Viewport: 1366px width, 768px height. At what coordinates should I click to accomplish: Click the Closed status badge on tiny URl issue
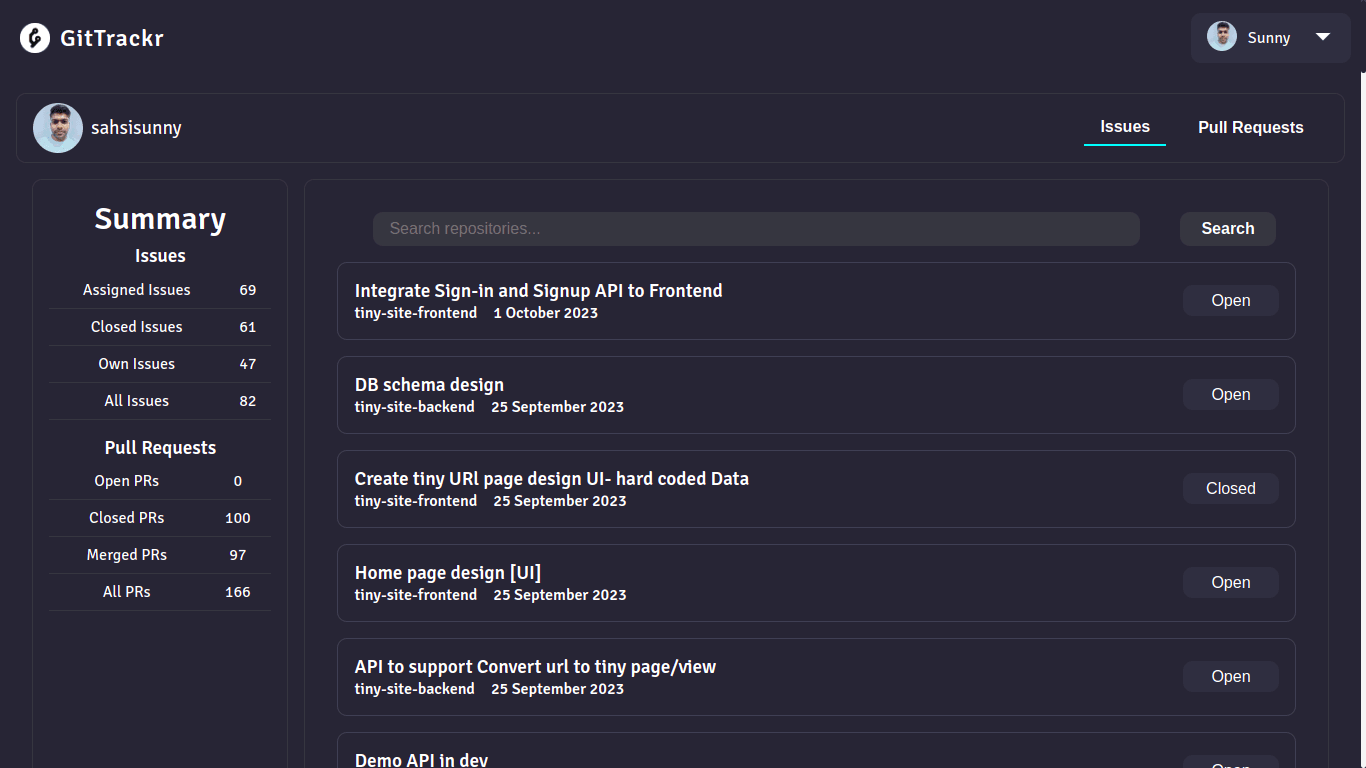(1230, 489)
